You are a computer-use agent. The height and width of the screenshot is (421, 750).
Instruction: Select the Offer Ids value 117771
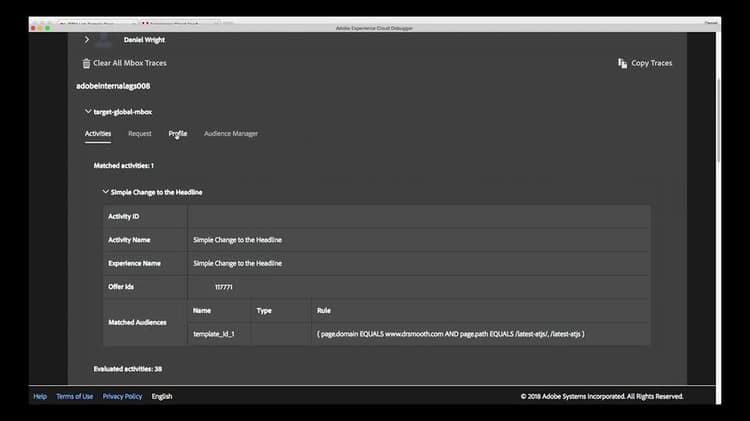[224, 287]
